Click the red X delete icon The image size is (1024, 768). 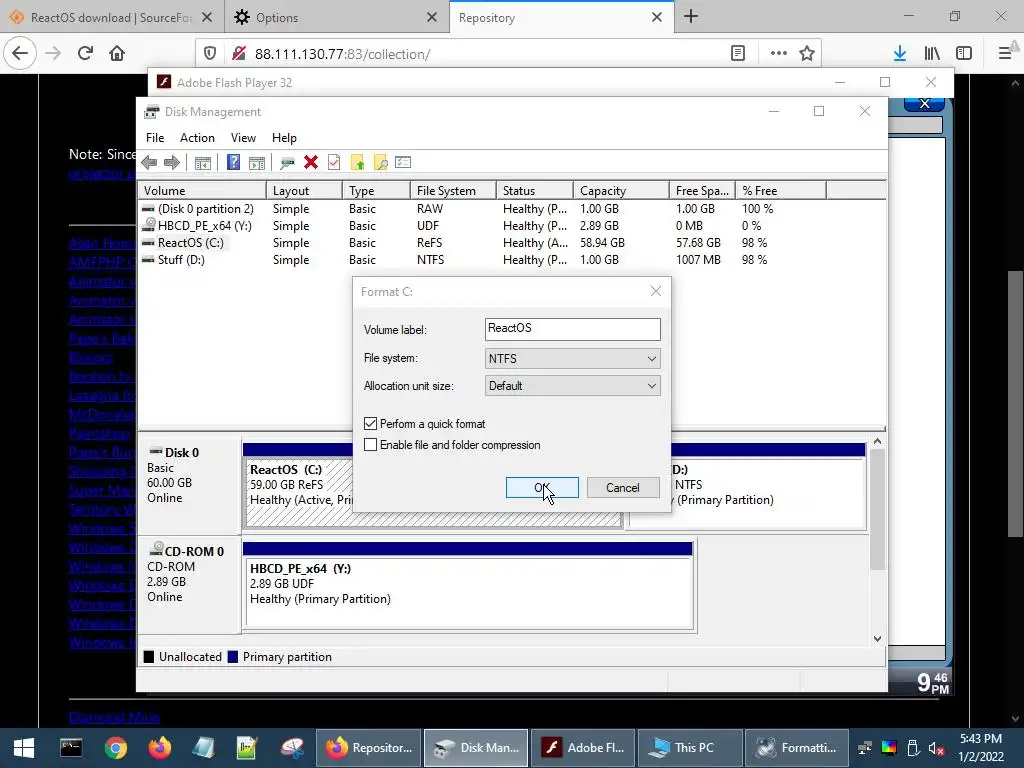311,163
